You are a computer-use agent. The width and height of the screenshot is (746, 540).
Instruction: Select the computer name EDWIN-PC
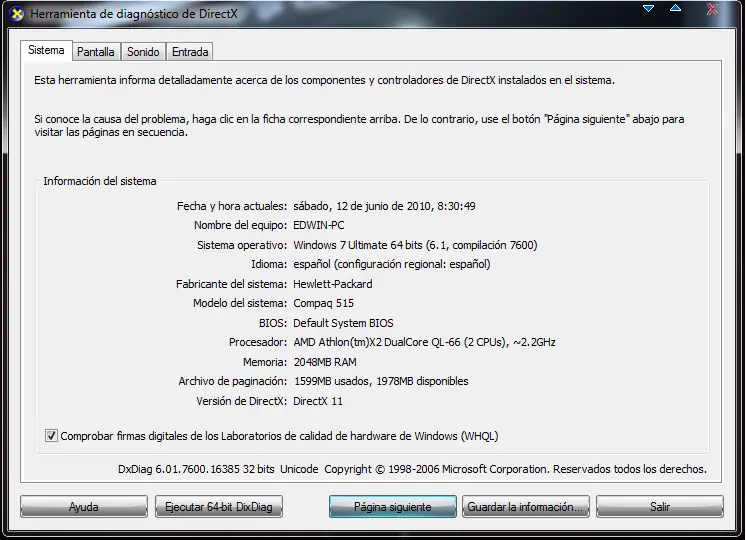point(319,225)
